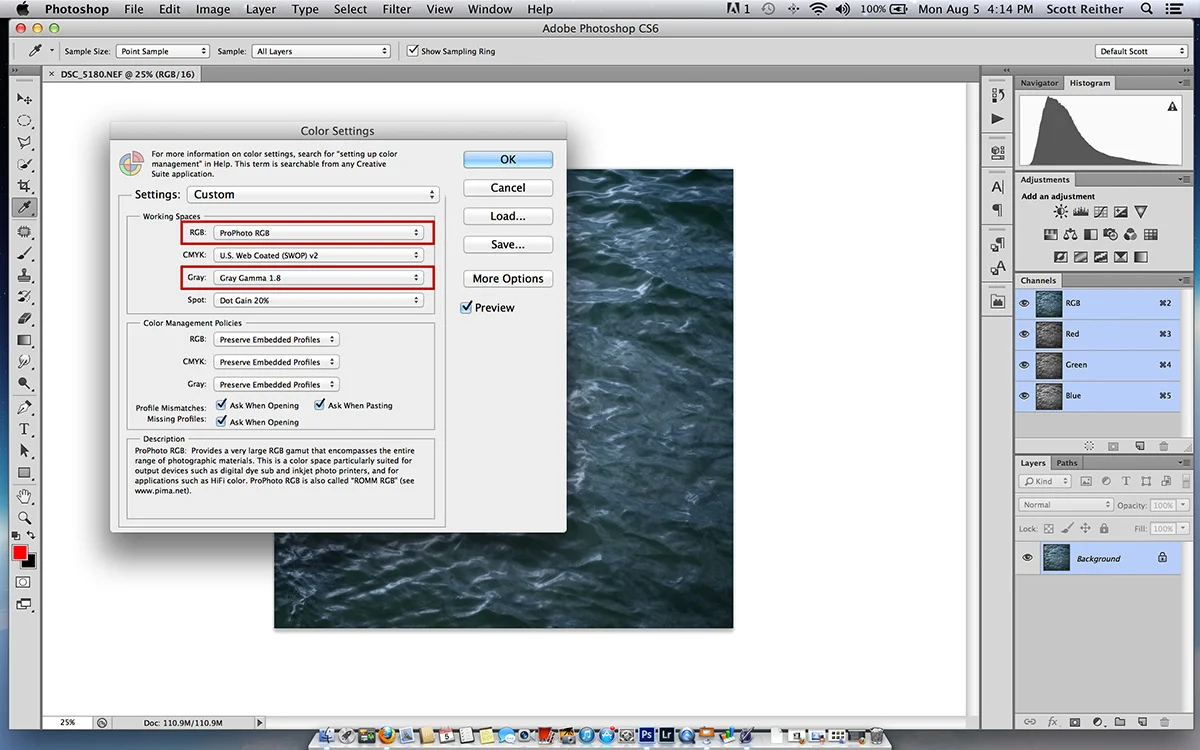Open layer blend mode Normal dropdown
The height and width of the screenshot is (750, 1200).
[x=1066, y=505]
